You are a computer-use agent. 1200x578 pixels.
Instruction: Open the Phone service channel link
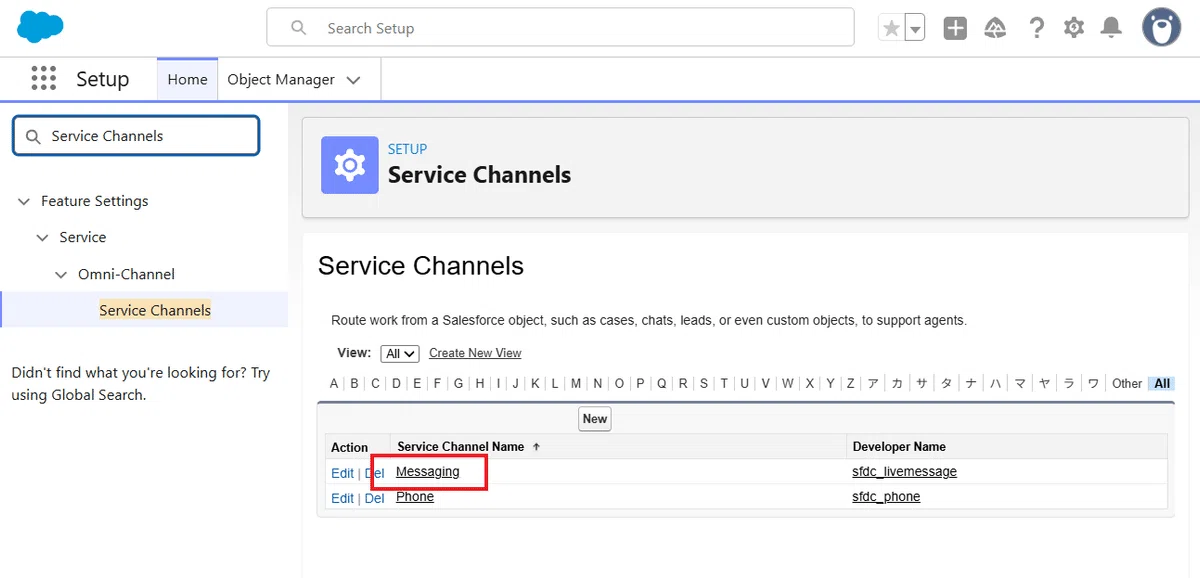(x=415, y=497)
